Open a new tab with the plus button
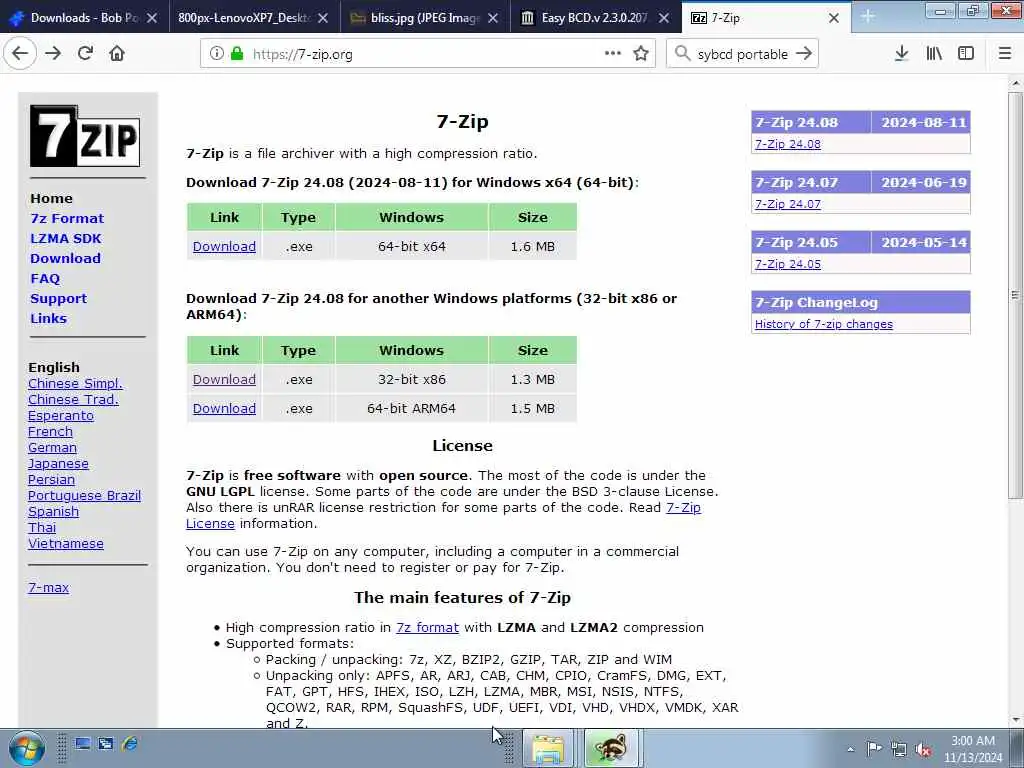Image resolution: width=1024 pixels, height=768 pixels. (868, 17)
